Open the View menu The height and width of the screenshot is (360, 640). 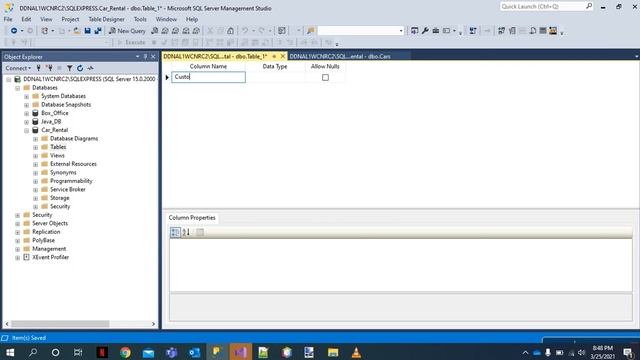tap(46, 19)
